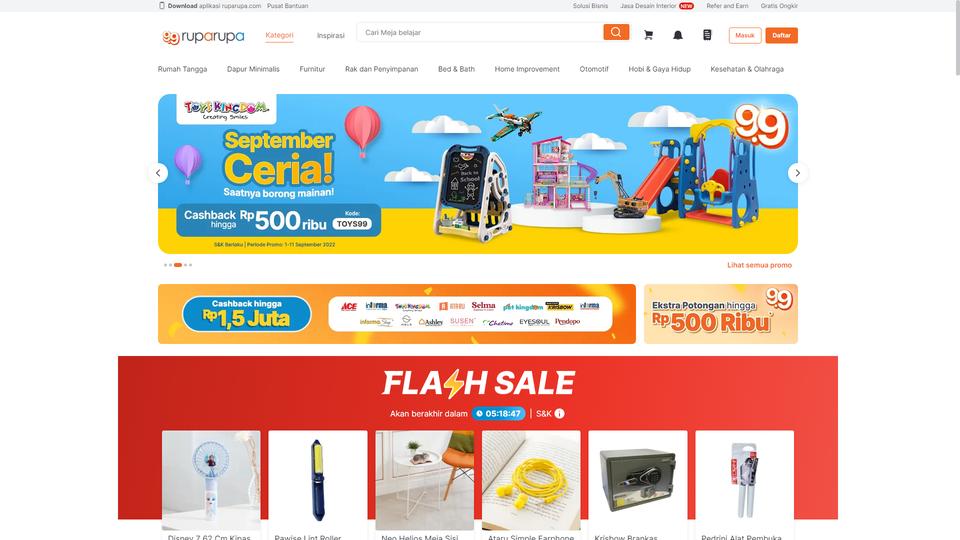The image size is (960, 540).
Task: Click the orange search magnifier button
Action: click(616, 32)
